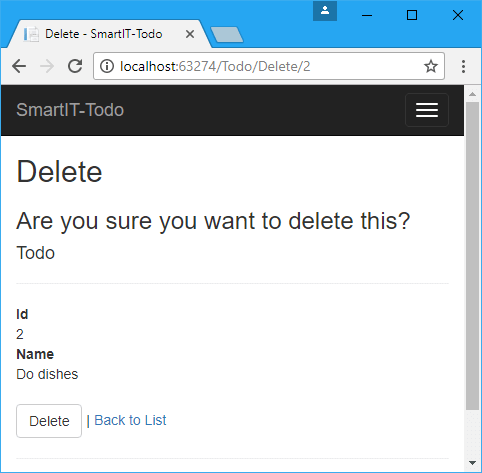This screenshot has height=473, width=482.
Task: Minimize the browser window
Action: tap(367, 15)
